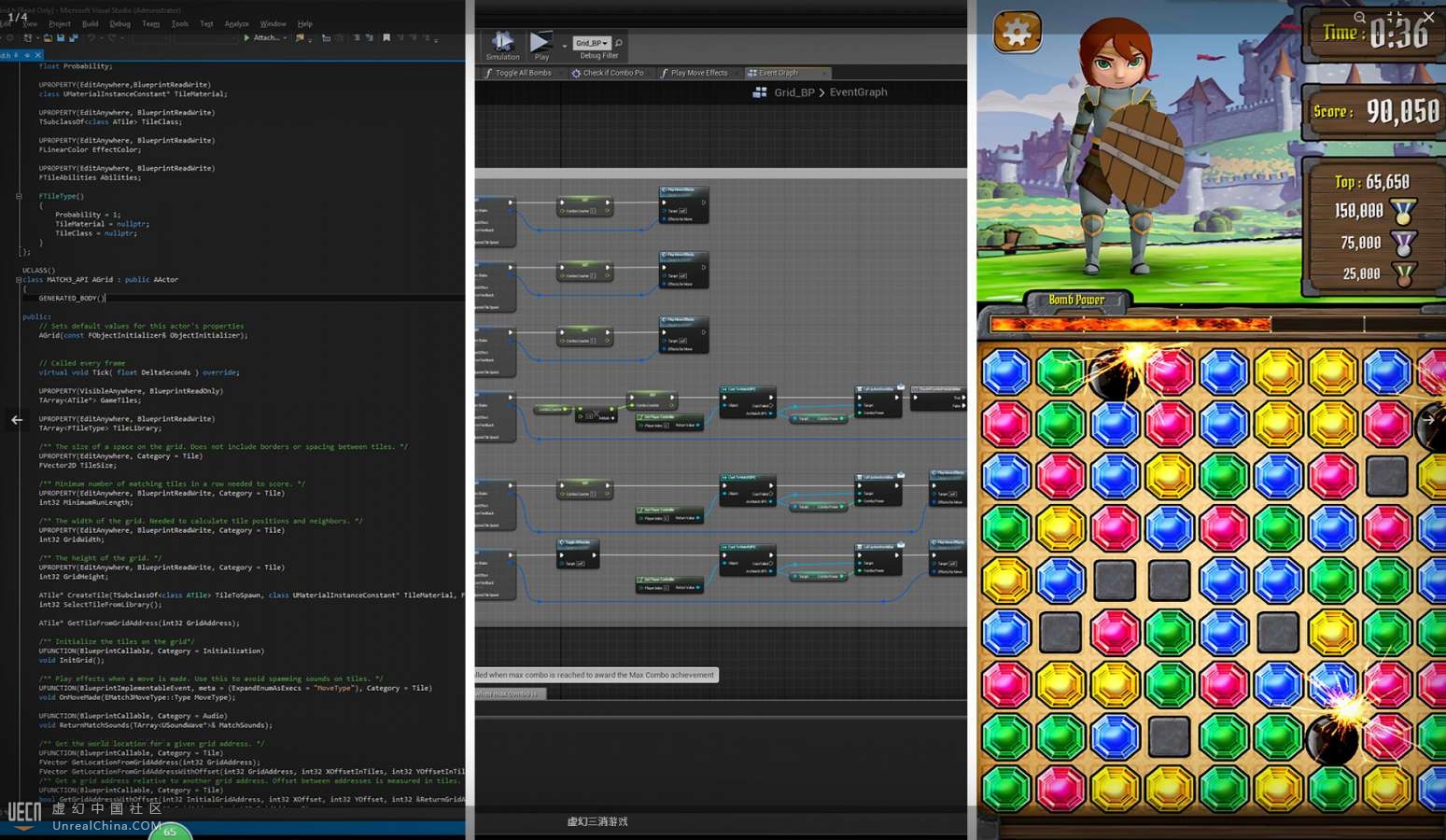Click the comment-out lines toolbar icon
The image size is (1446, 840).
click(357, 38)
